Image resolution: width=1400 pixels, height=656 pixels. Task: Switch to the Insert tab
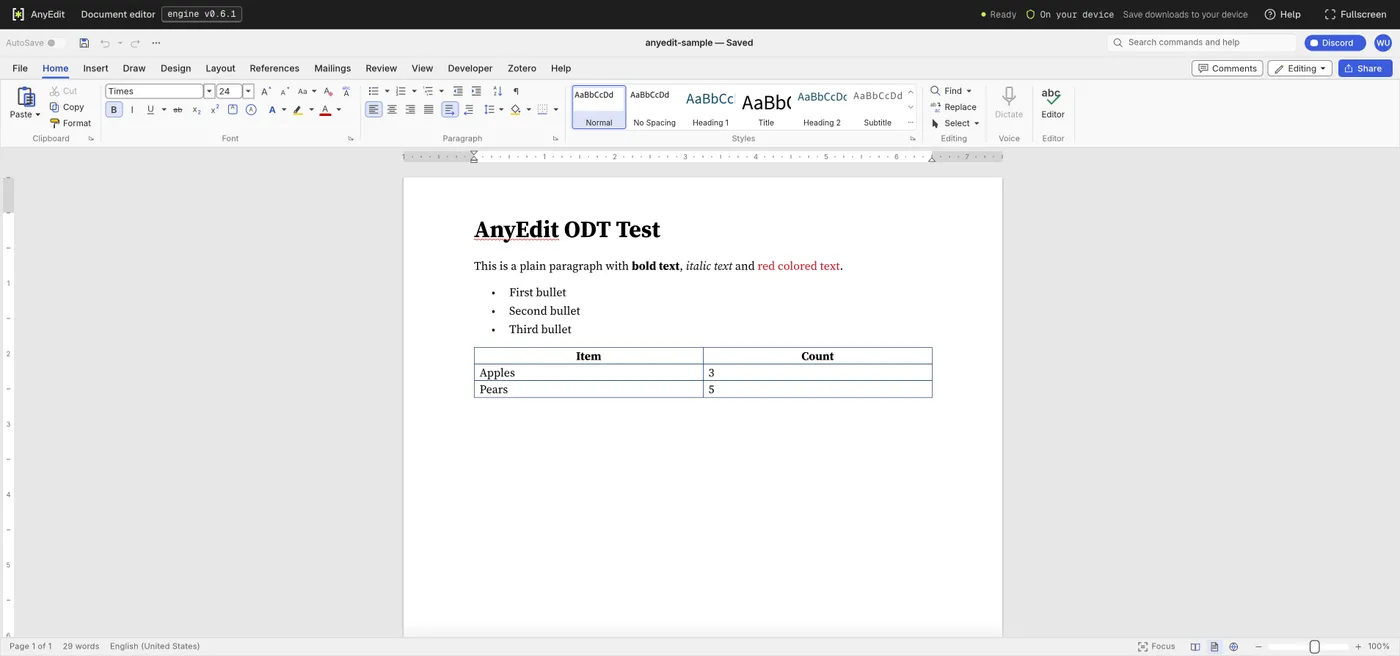(96, 68)
